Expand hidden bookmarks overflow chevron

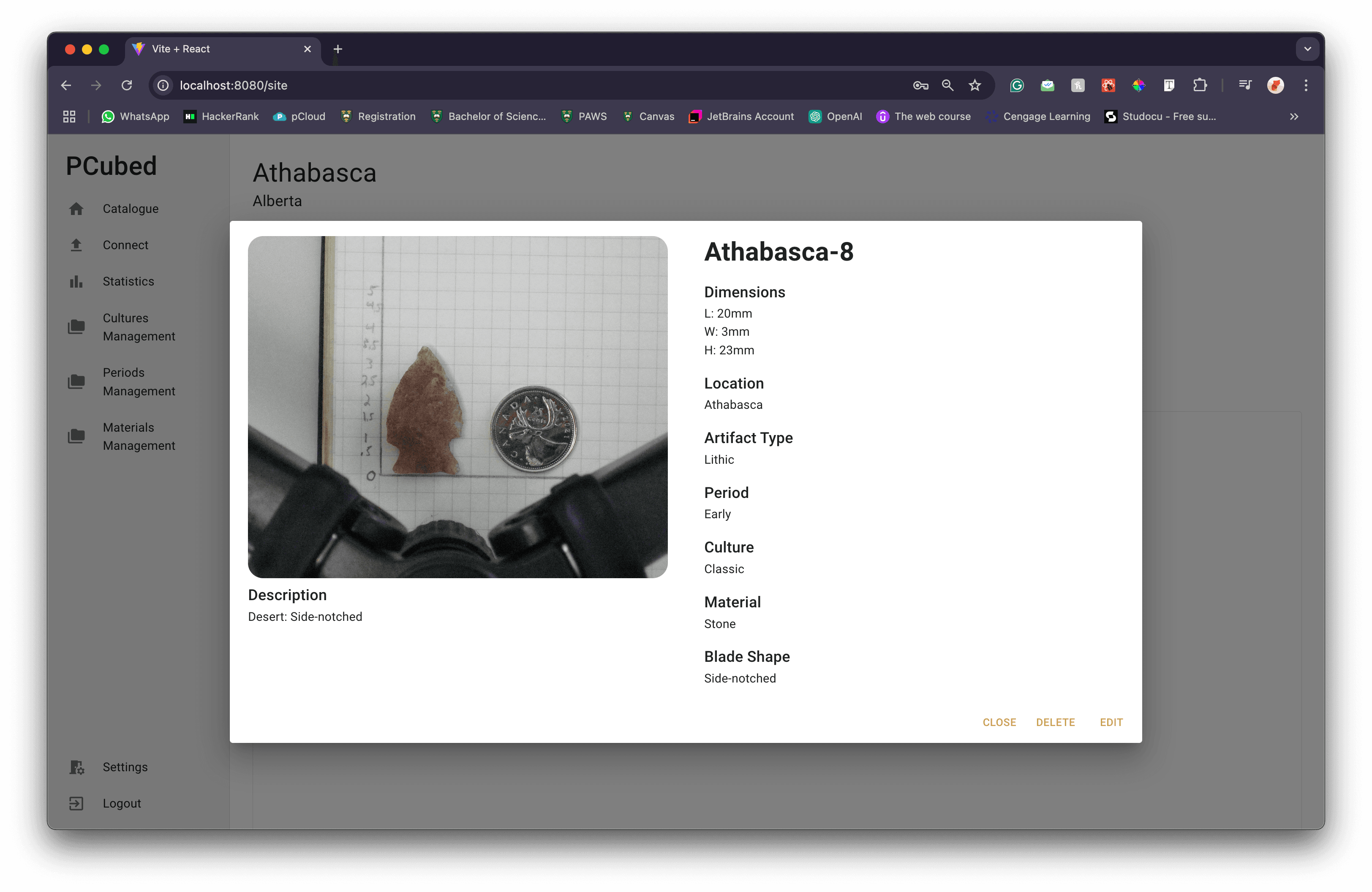click(x=1294, y=117)
